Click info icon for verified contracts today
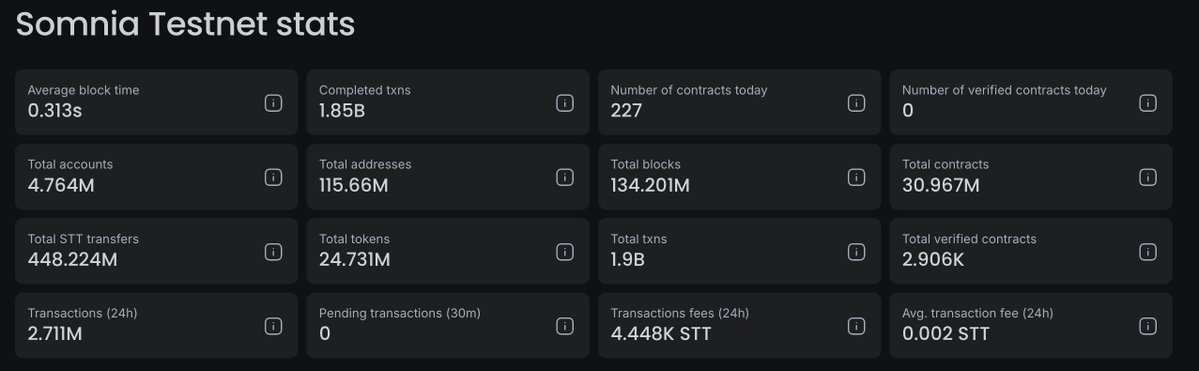 tap(1148, 103)
